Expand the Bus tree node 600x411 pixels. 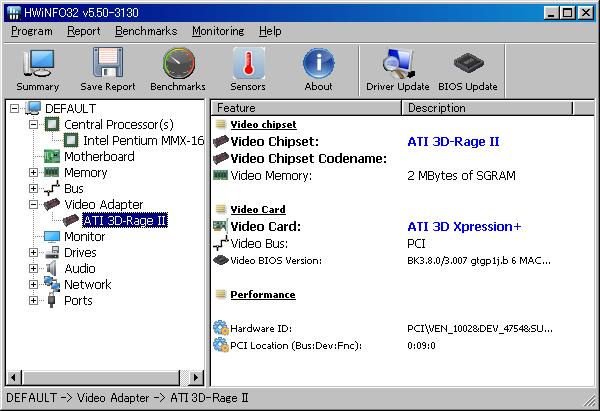(33, 188)
